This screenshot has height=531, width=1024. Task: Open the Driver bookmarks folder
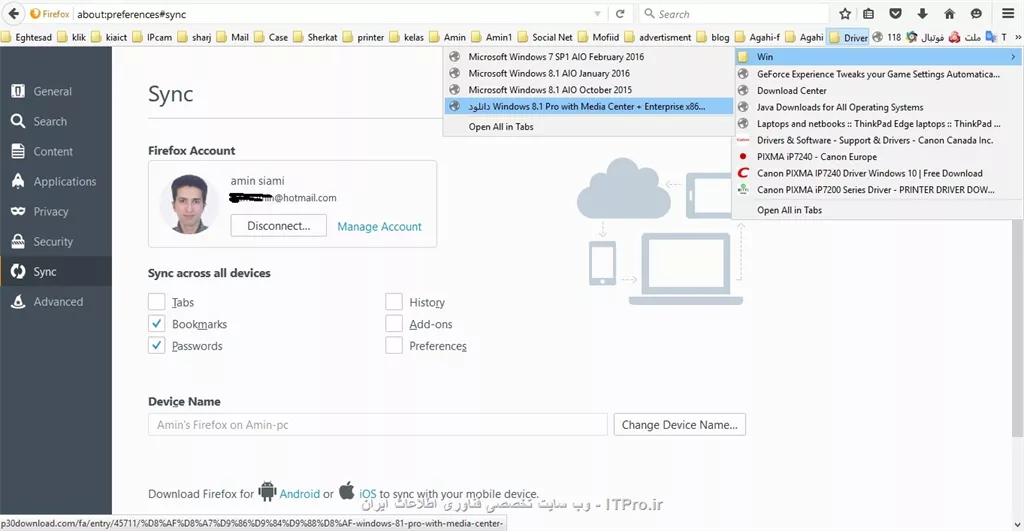coord(848,37)
